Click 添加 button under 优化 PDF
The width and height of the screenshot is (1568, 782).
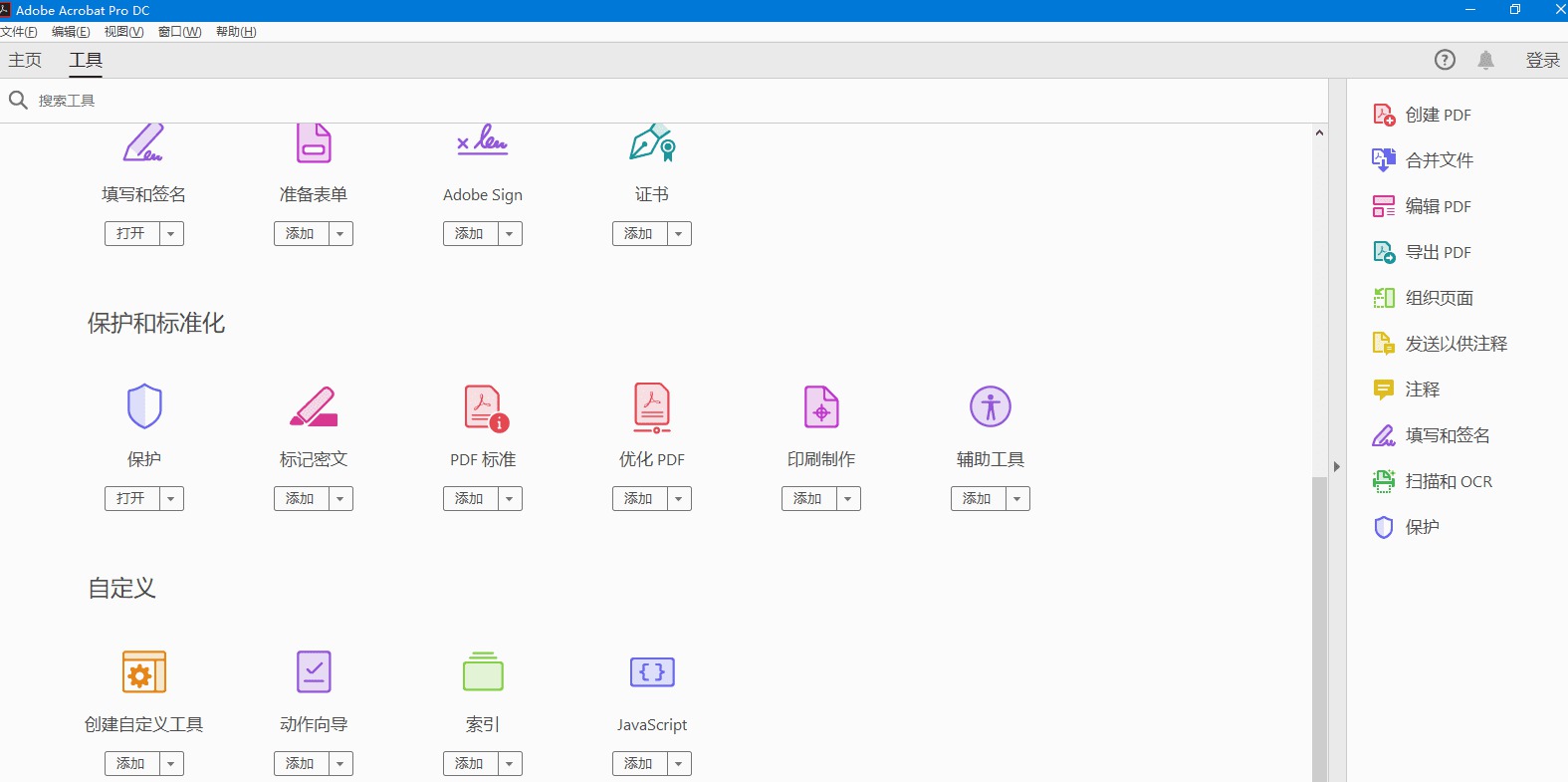point(640,499)
